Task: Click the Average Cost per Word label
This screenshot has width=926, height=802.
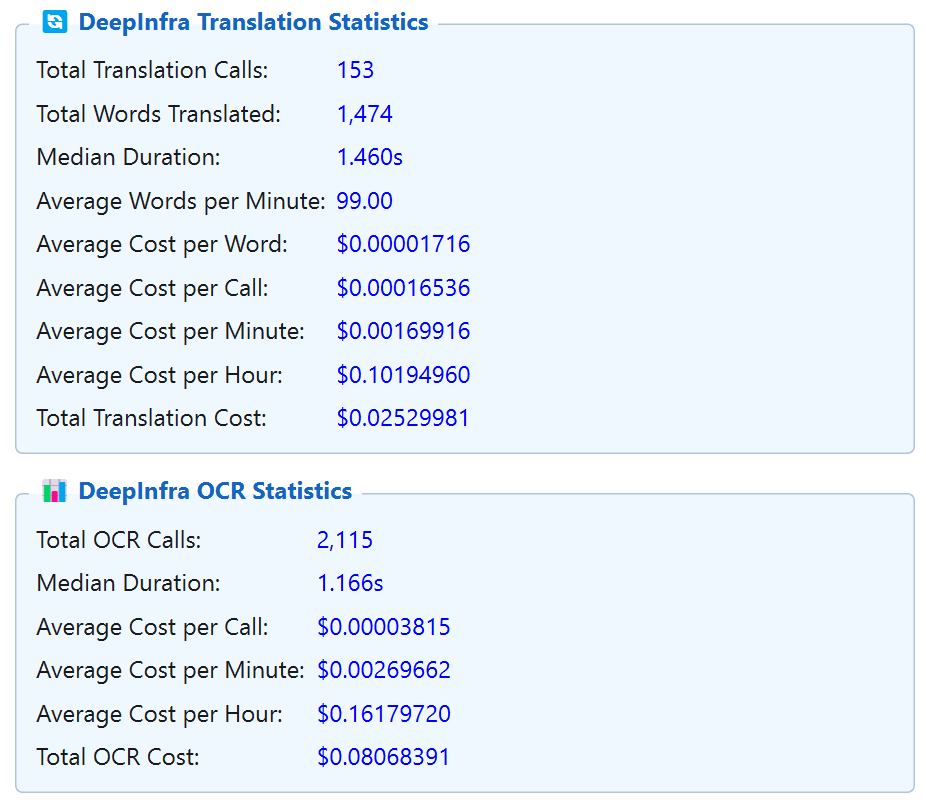Action: coord(162,244)
